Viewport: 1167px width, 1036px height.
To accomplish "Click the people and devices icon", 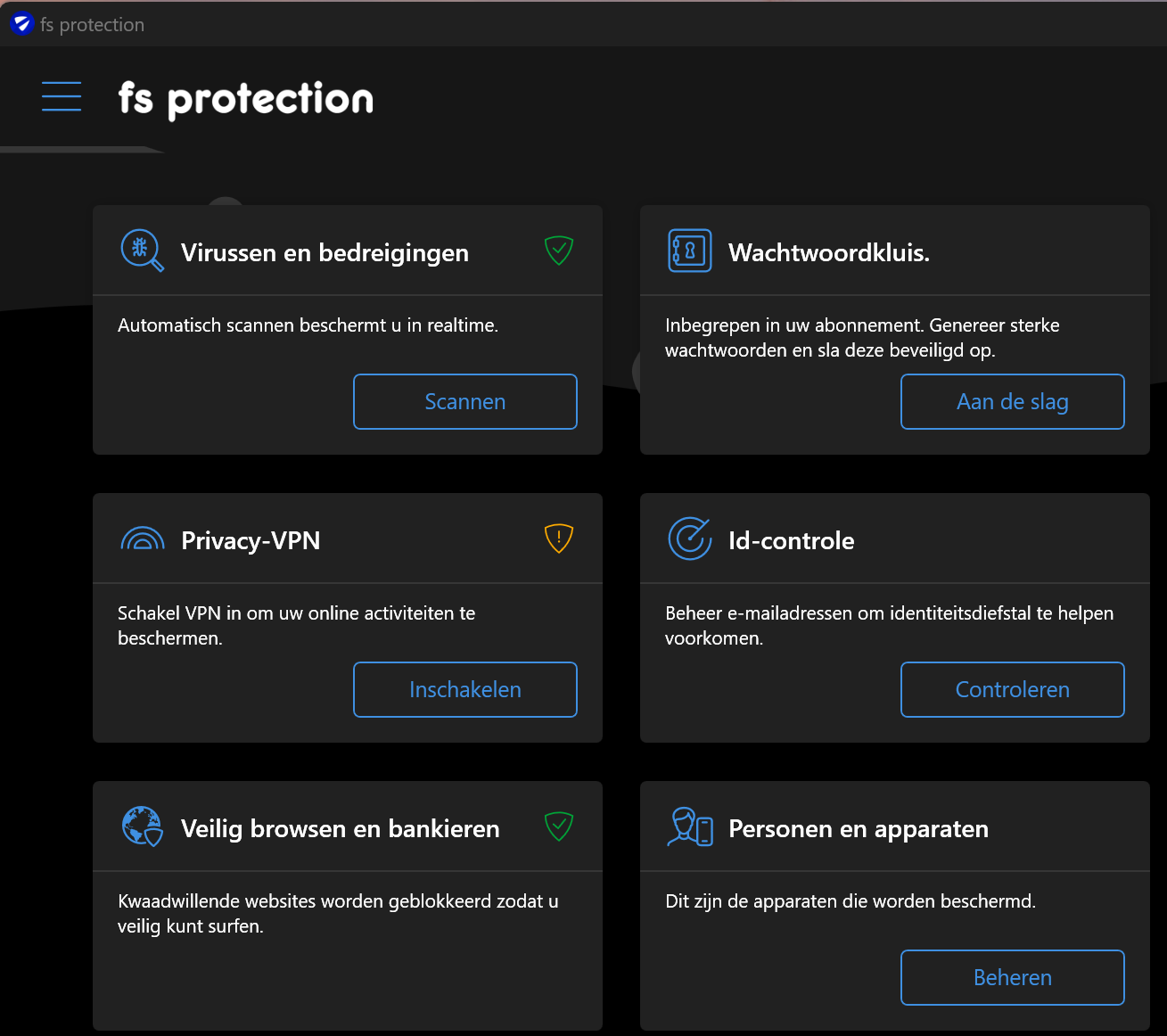I will point(690,826).
